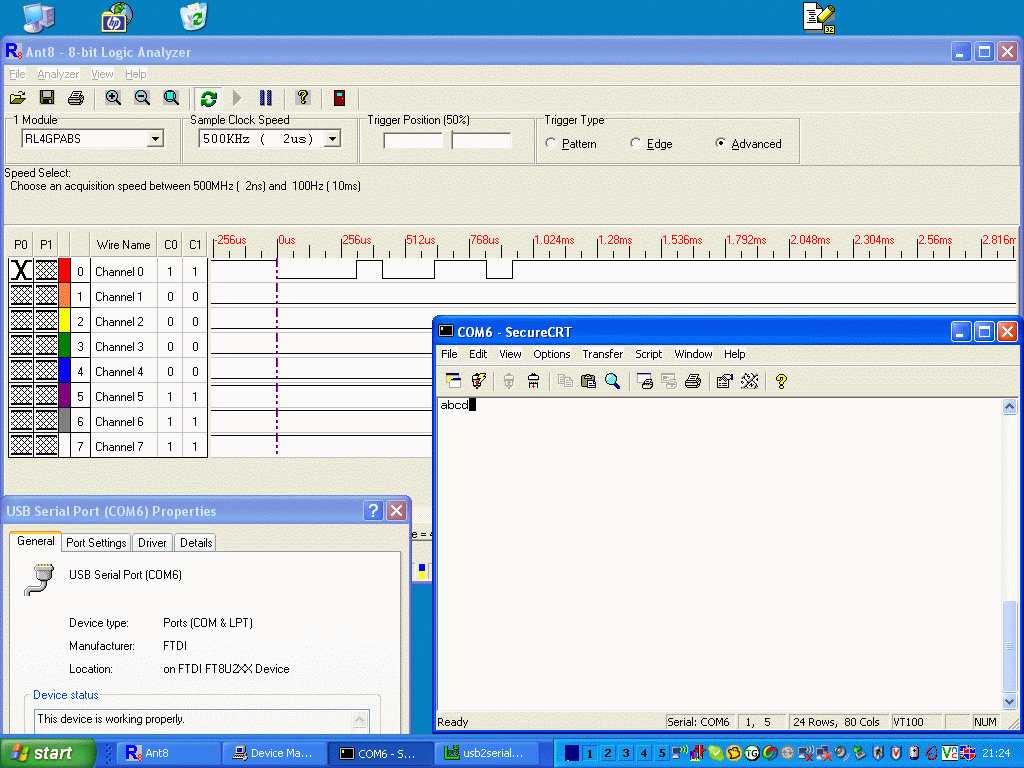Click the Zoom Out magnifier in Ant8
Screen dimensions: 1024x768
(x=142, y=98)
